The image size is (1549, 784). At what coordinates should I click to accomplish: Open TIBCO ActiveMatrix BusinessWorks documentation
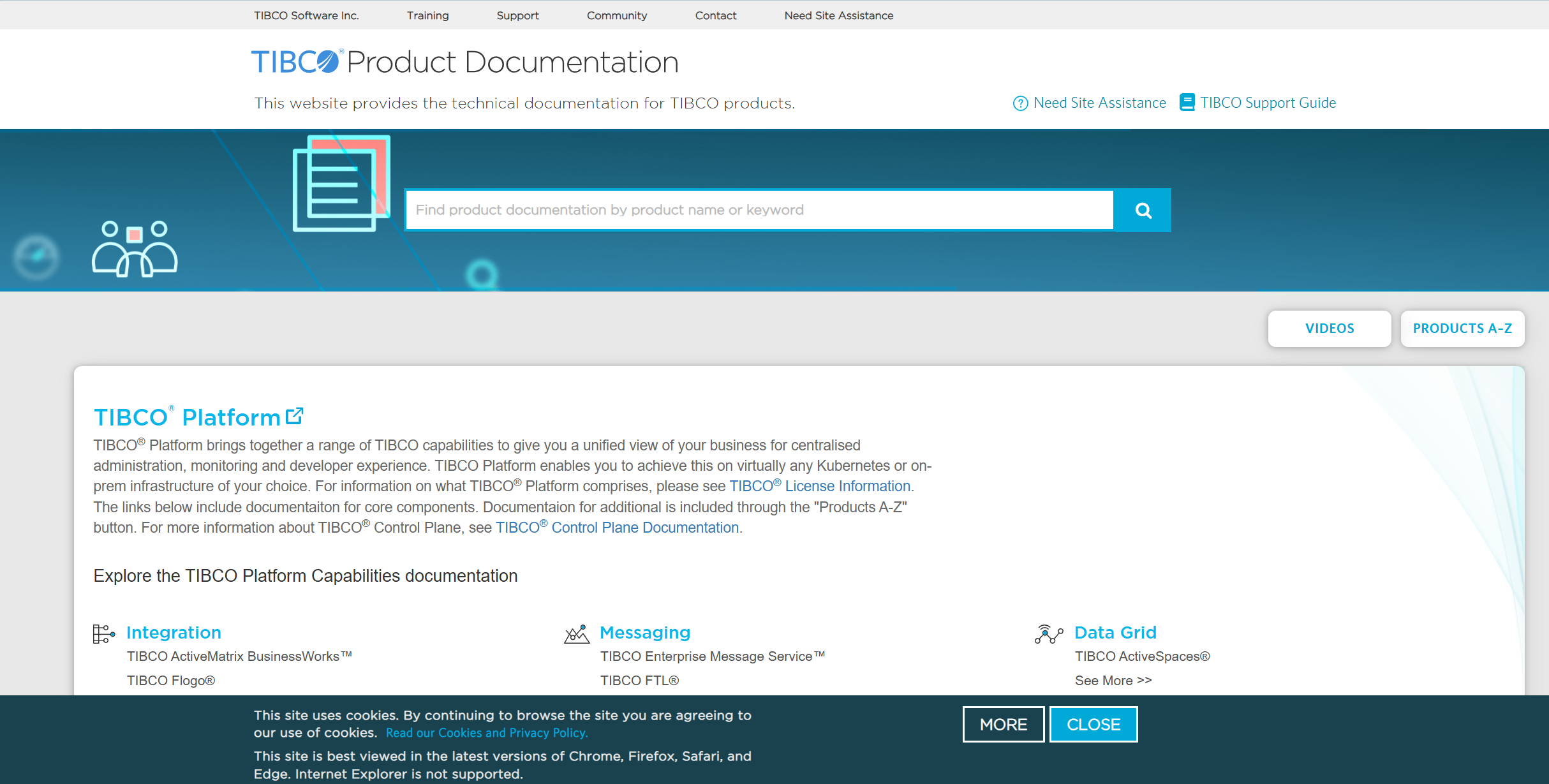[x=239, y=656]
